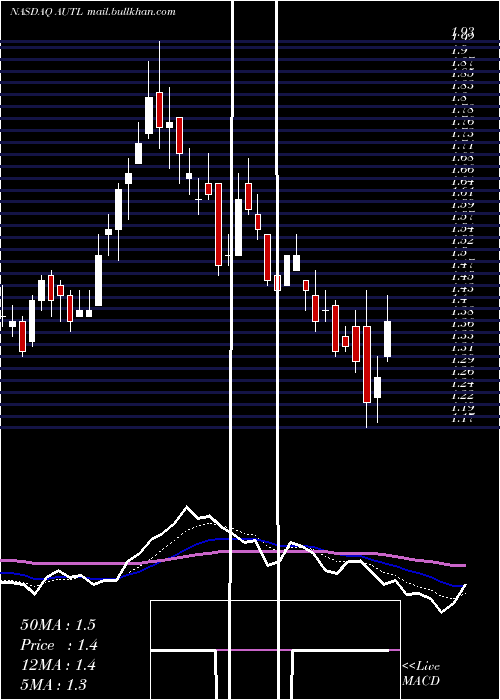Click the 1.29 price axis label

coord(463,360)
